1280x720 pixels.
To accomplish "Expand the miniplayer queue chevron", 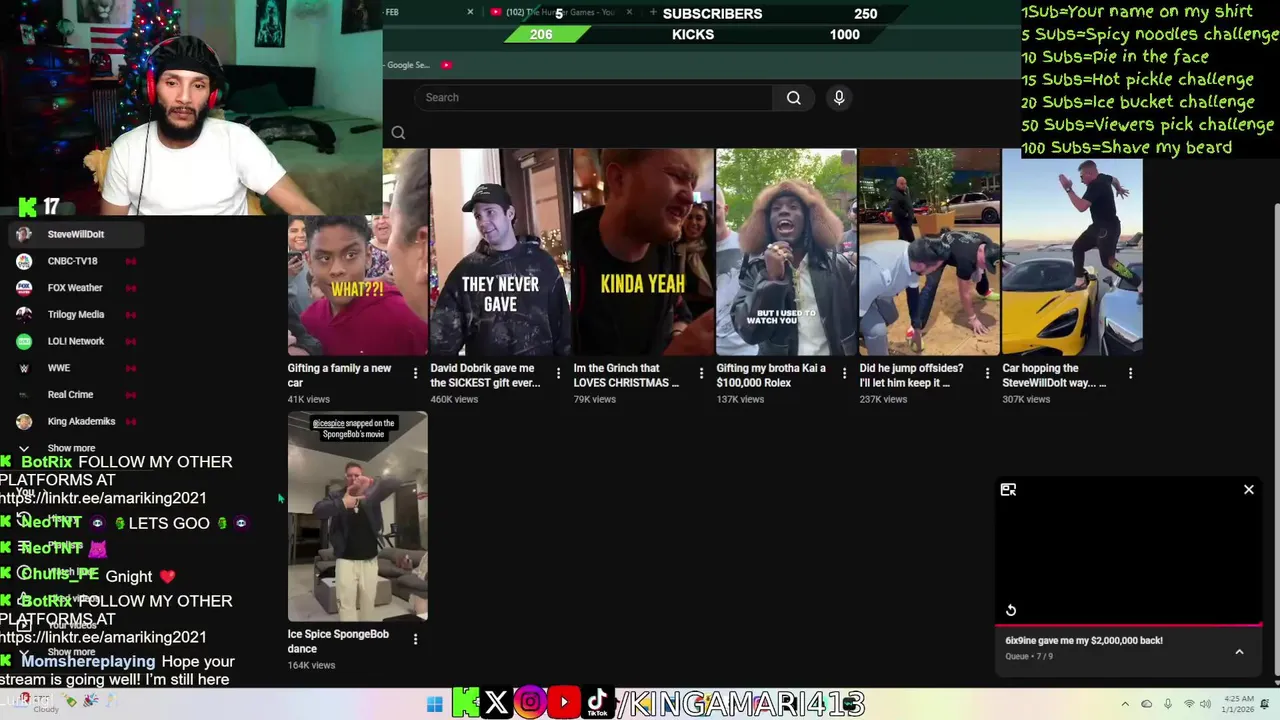I will [1239, 652].
